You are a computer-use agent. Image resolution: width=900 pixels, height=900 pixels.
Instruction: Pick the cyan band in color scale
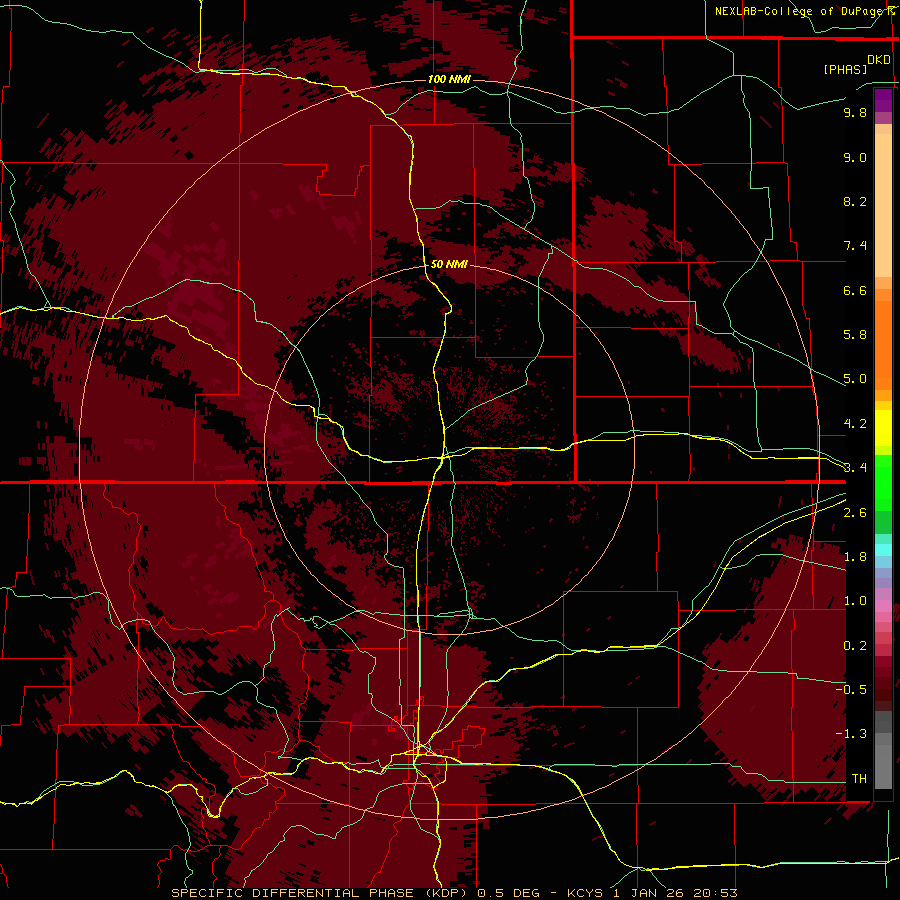(x=883, y=550)
